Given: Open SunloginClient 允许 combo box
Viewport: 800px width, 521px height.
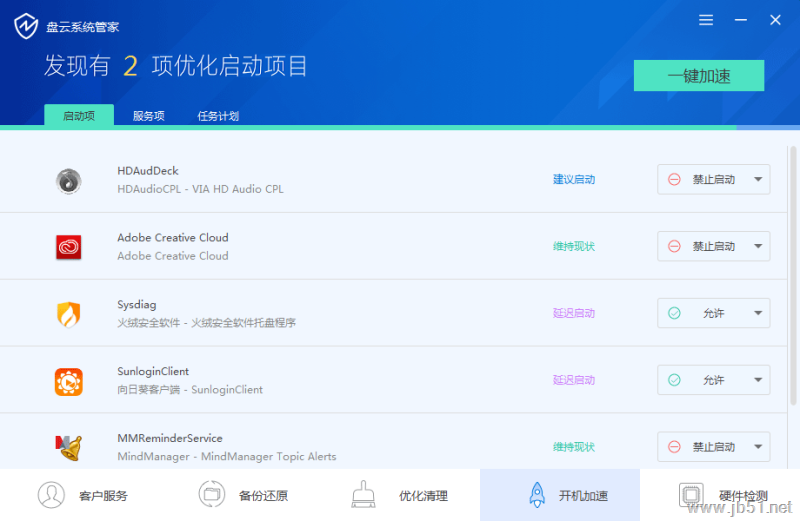Looking at the screenshot, I should pyautogui.click(x=713, y=380).
